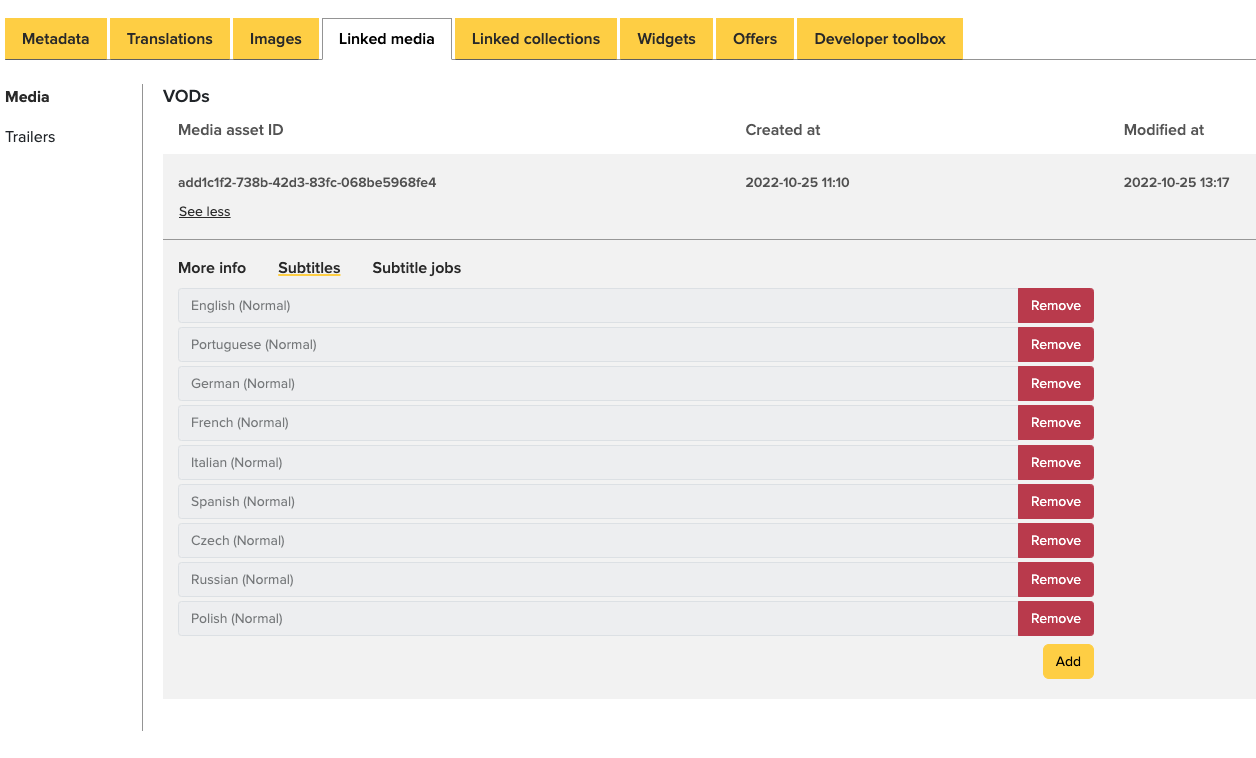Click the Modified at value 2022-10-25 13:17
The image size is (1256, 758).
tap(1176, 183)
